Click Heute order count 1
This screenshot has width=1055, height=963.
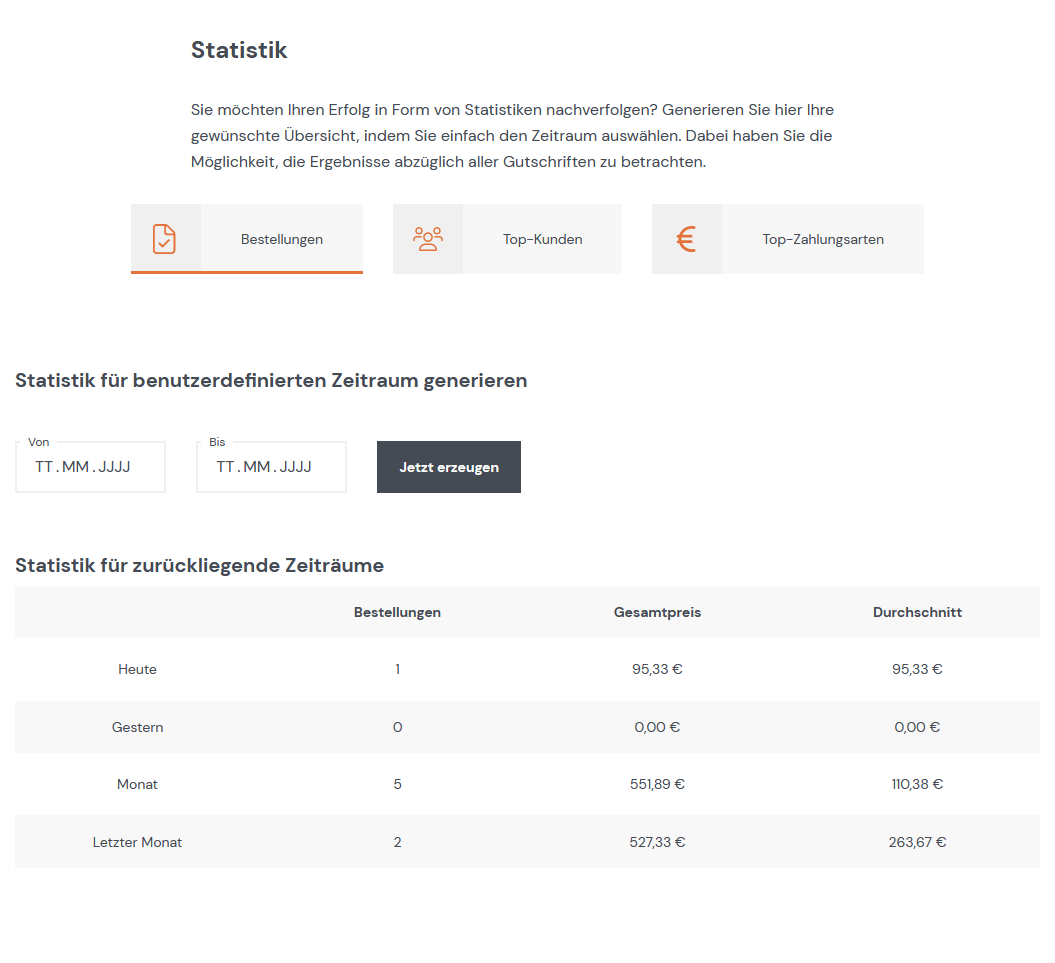(398, 670)
